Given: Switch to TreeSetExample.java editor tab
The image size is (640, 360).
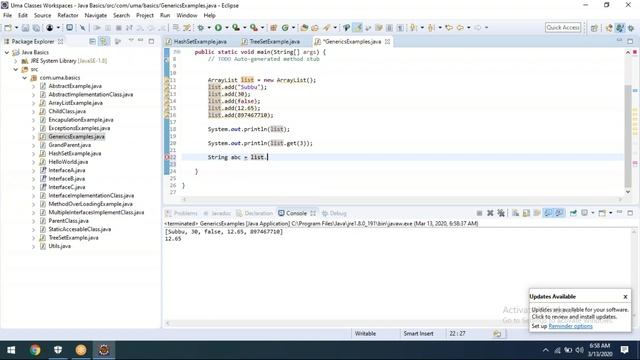Looking at the screenshot, I should tap(275, 42).
